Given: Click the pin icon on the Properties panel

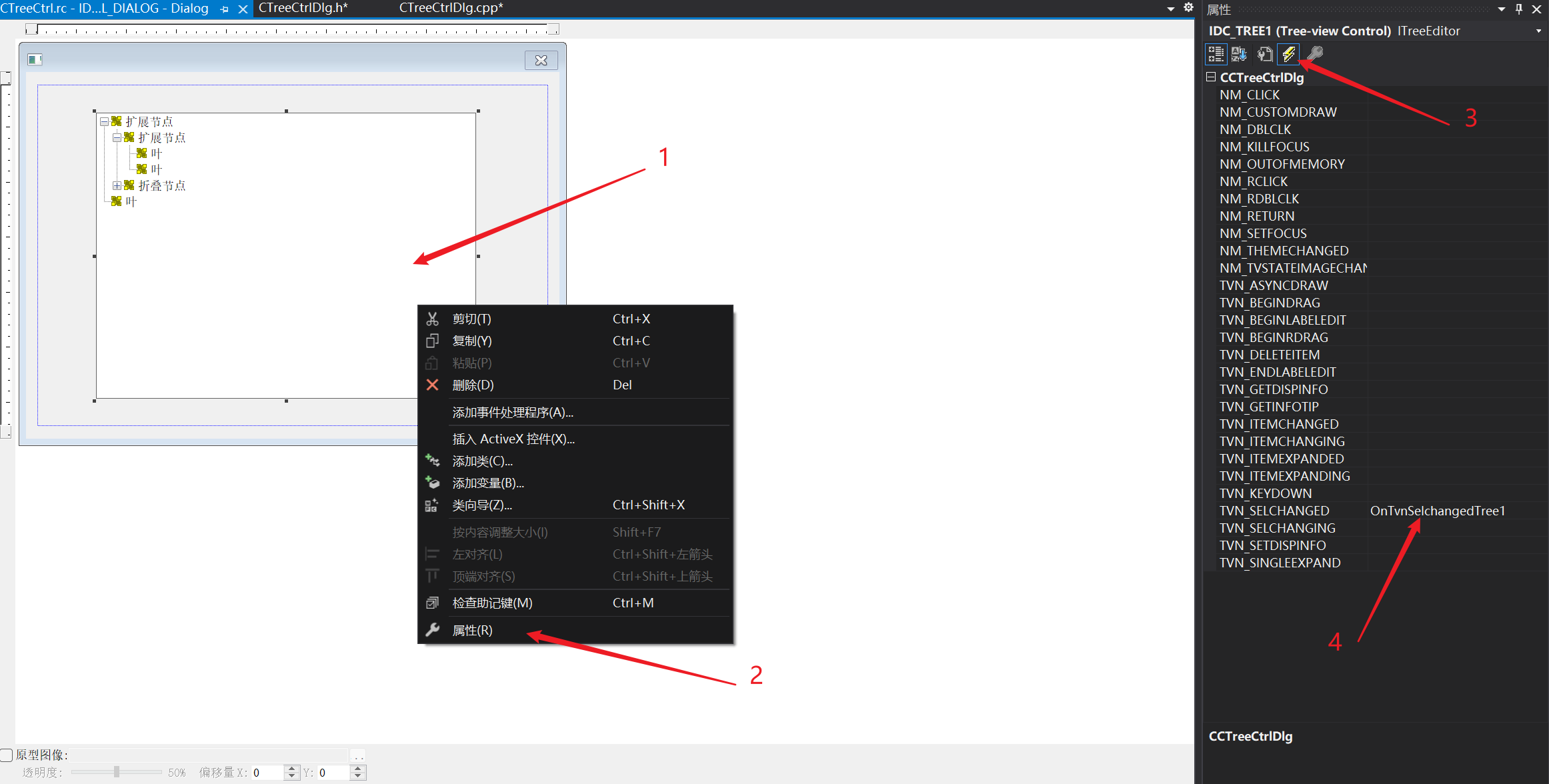Looking at the screenshot, I should coord(1519,9).
